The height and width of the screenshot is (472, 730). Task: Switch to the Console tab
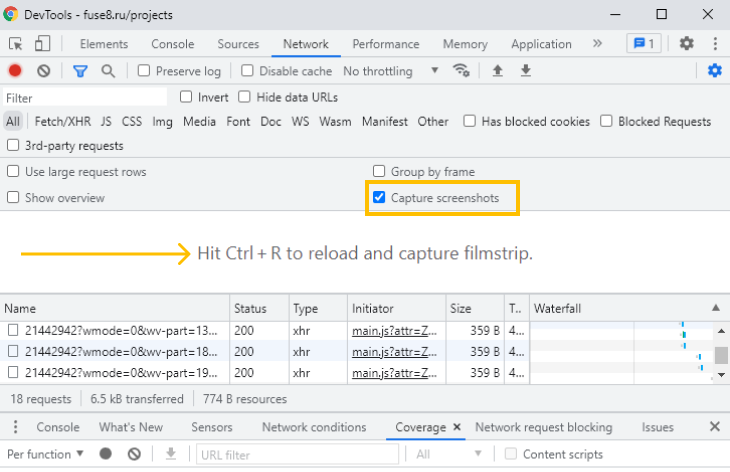(x=172, y=44)
